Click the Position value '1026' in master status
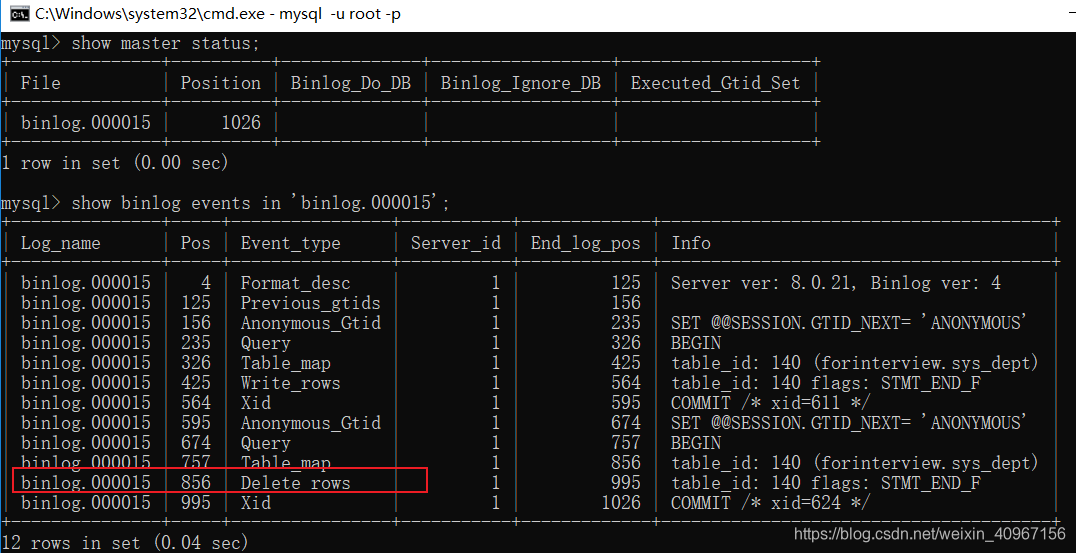 click(241, 123)
